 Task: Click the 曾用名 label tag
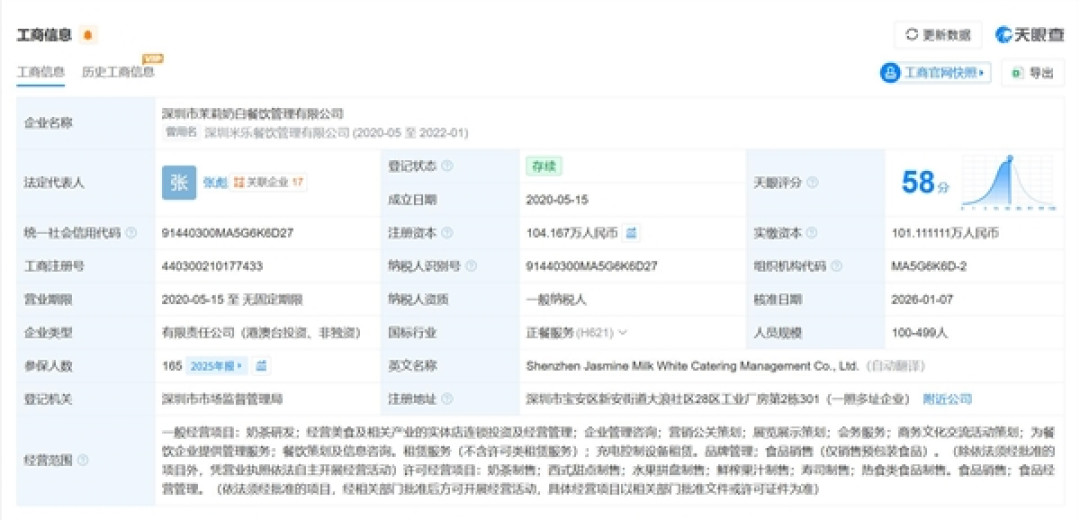(181, 132)
